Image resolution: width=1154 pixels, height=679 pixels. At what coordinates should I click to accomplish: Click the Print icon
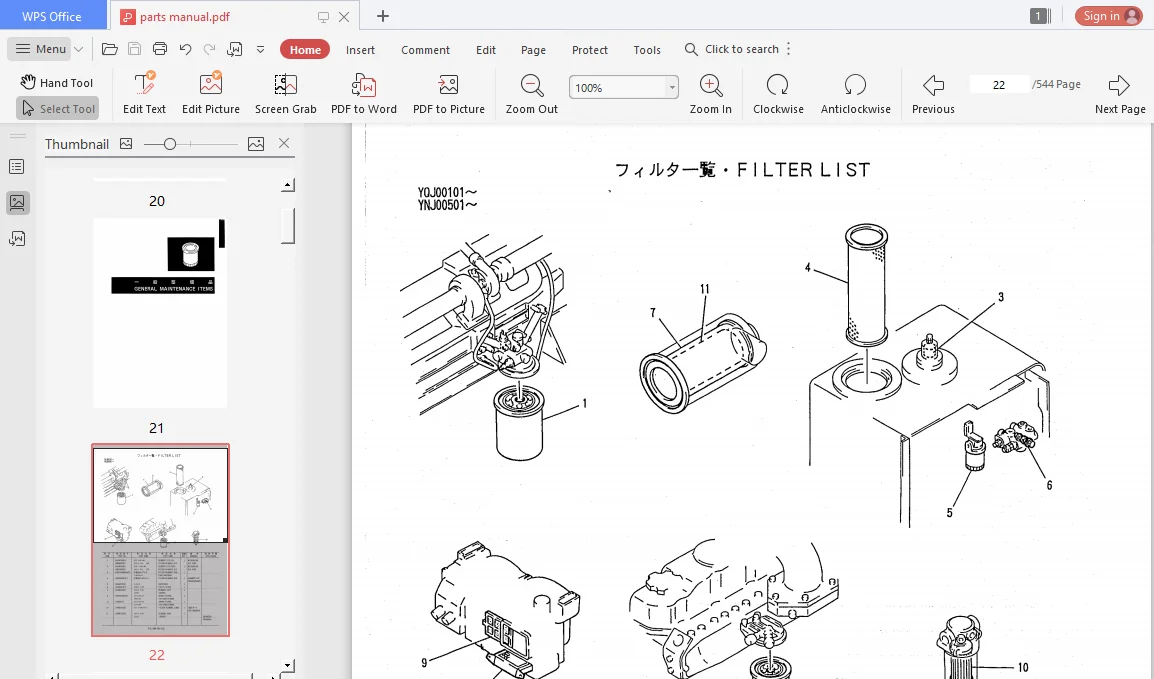(160, 49)
